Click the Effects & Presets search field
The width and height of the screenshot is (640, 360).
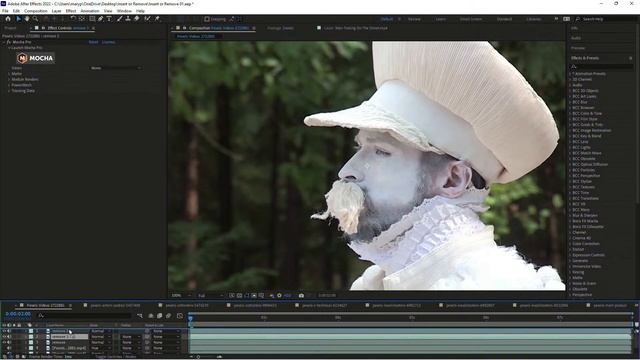tap(601, 66)
